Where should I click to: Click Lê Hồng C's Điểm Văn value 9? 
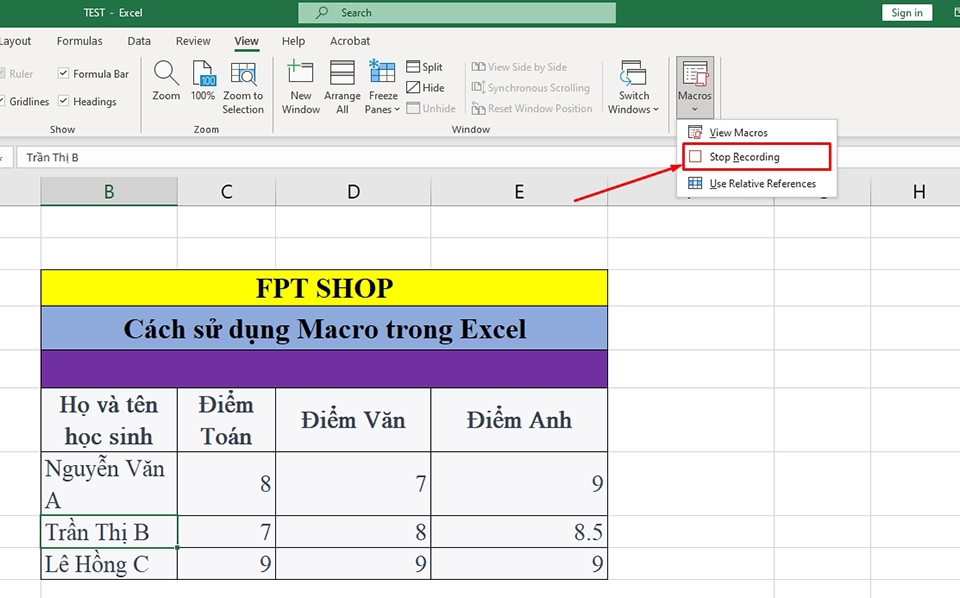tap(353, 564)
